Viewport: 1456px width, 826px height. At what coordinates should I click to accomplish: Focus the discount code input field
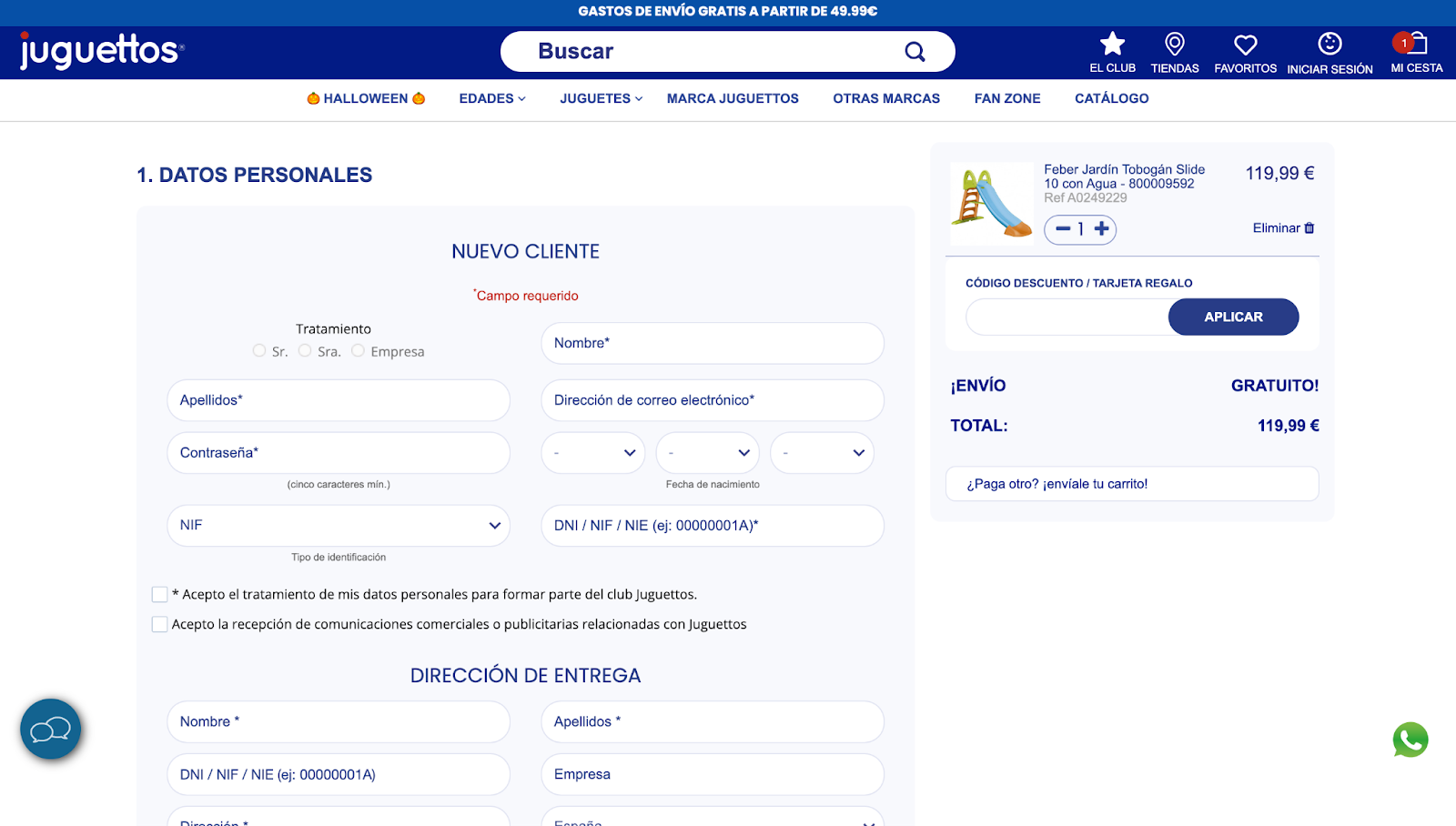(1067, 317)
